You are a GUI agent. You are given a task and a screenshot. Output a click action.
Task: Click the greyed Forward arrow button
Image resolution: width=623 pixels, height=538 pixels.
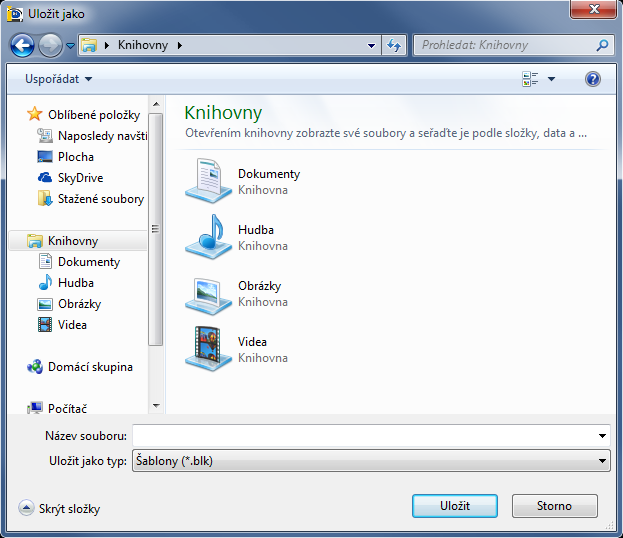tap(50, 45)
